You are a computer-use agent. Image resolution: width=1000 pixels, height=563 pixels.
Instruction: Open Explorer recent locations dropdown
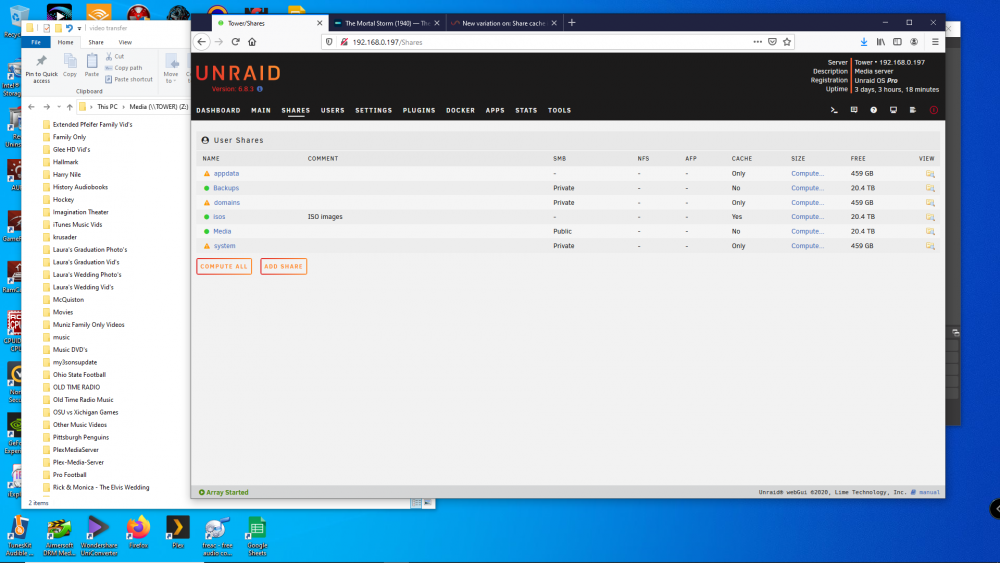point(59,107)
